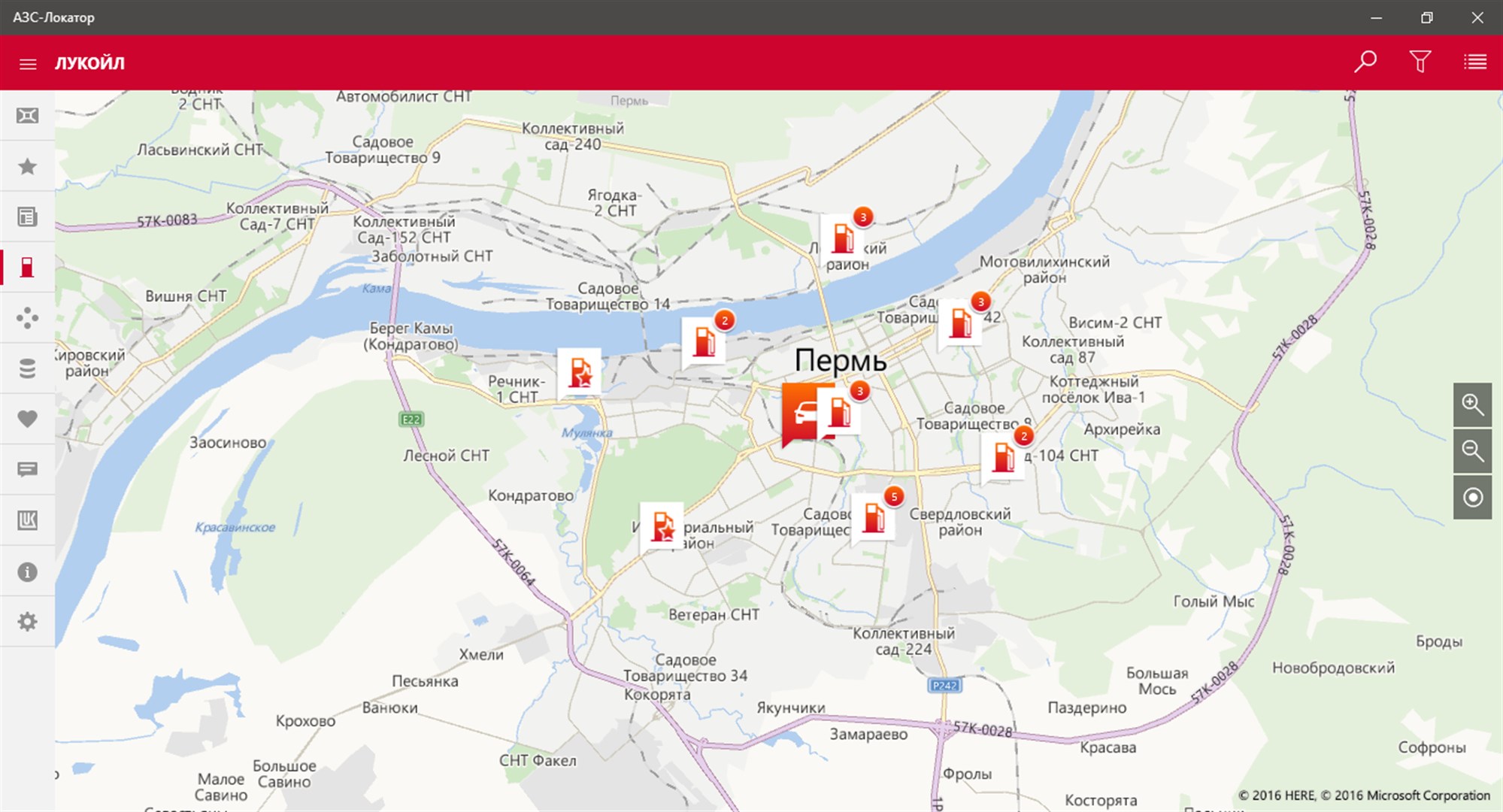Open the feedback message sidebar icon
Viewport: 1503px width, 812px height.
27,470
